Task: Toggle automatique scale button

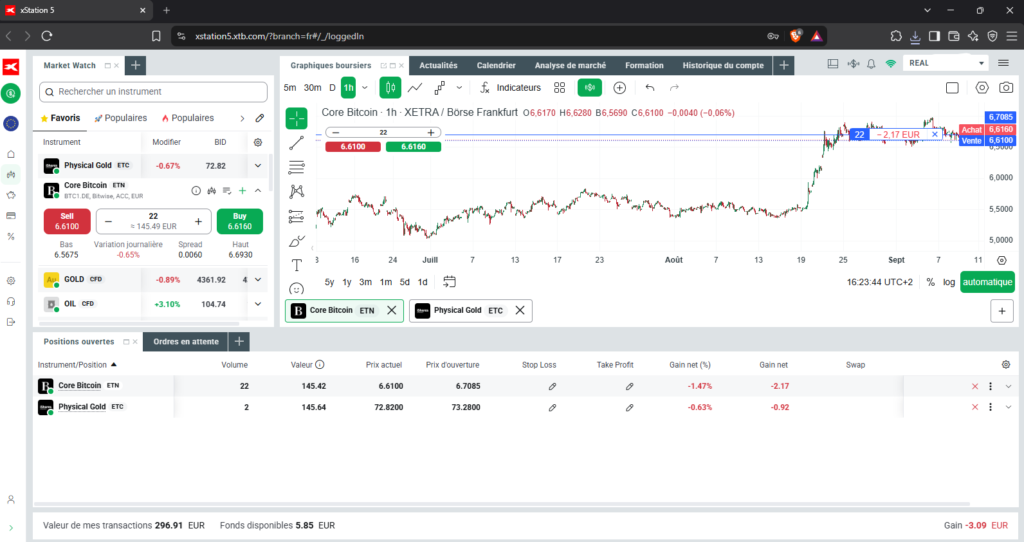Action: click(987, 282)
